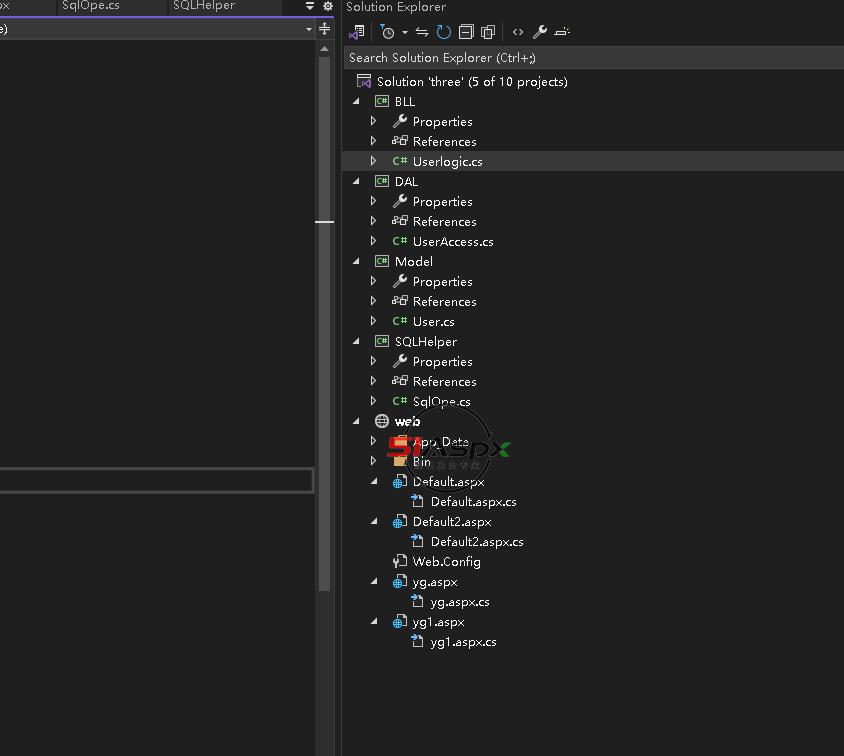844x756 pixels.
Task: Open Properties via the wrench toolbar icon
Action: point(540,32)
